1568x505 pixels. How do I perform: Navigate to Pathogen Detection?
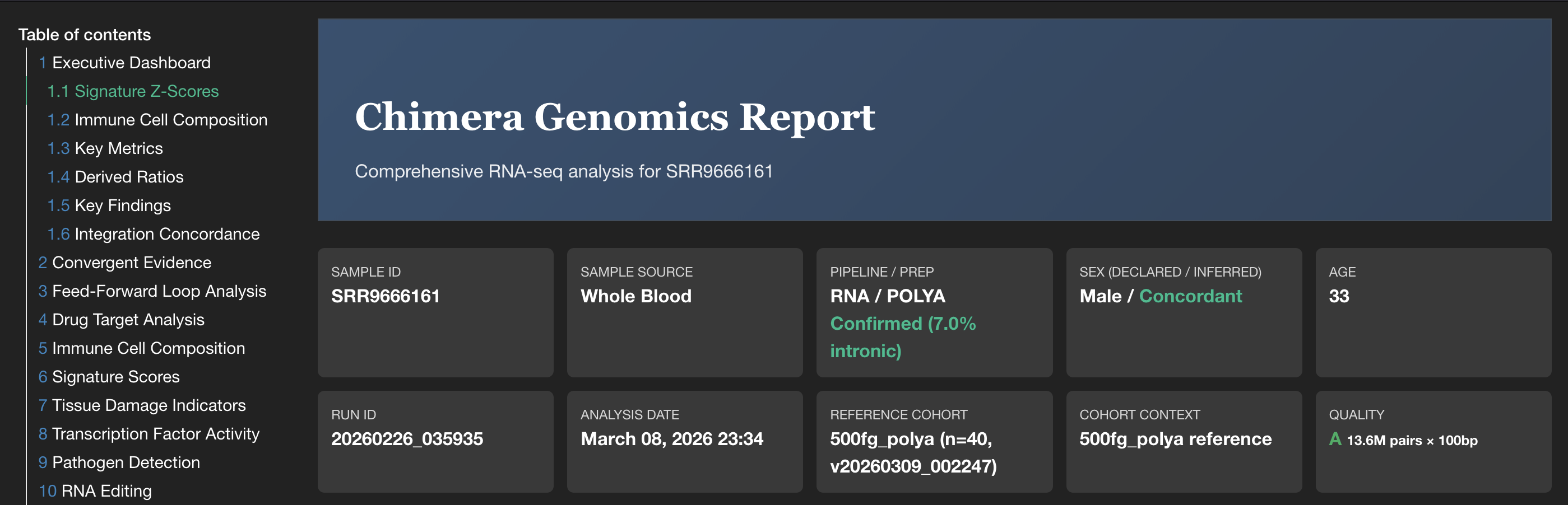126,462
